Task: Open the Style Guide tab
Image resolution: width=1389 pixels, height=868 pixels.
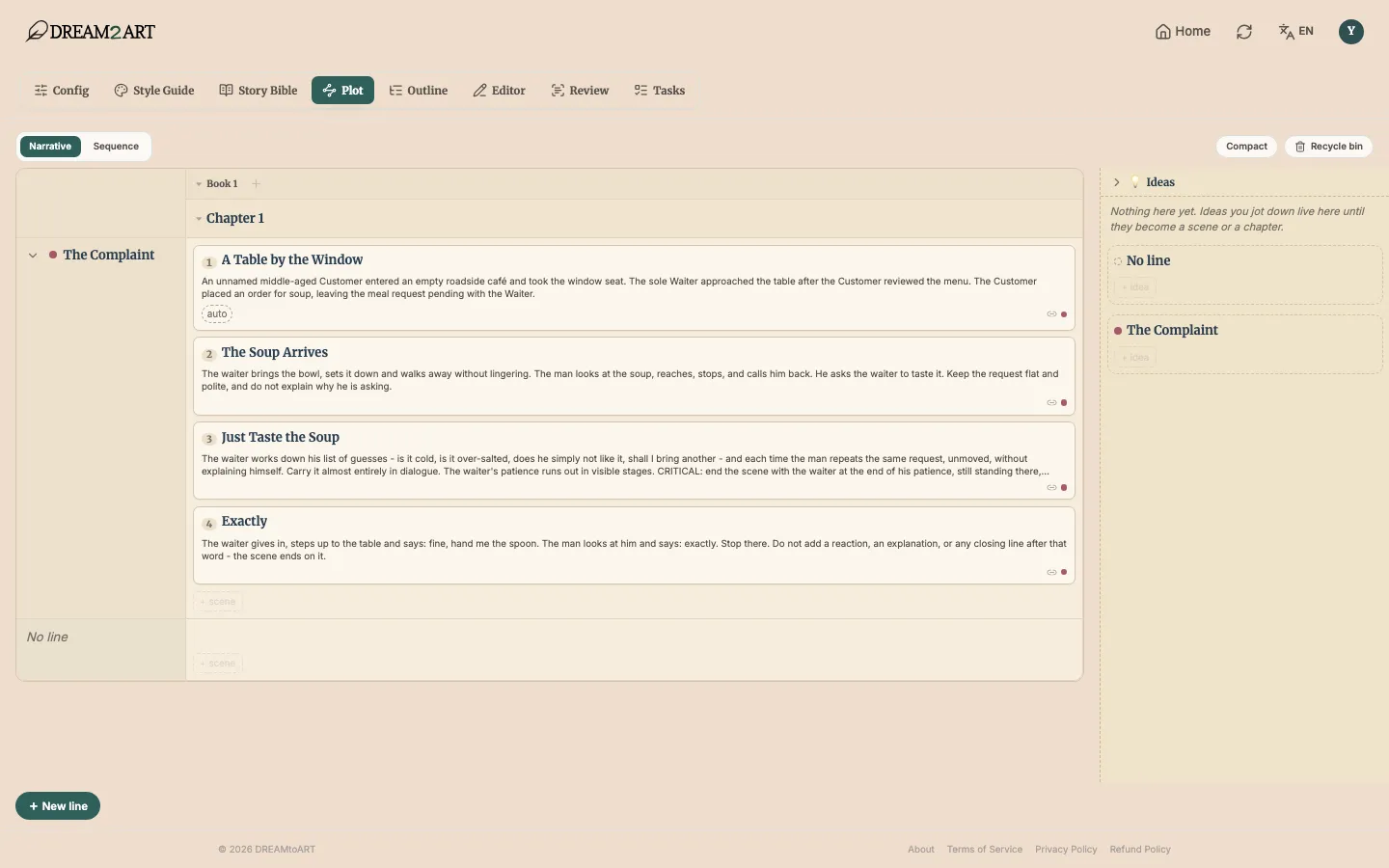Action: [x=154, y=91]
